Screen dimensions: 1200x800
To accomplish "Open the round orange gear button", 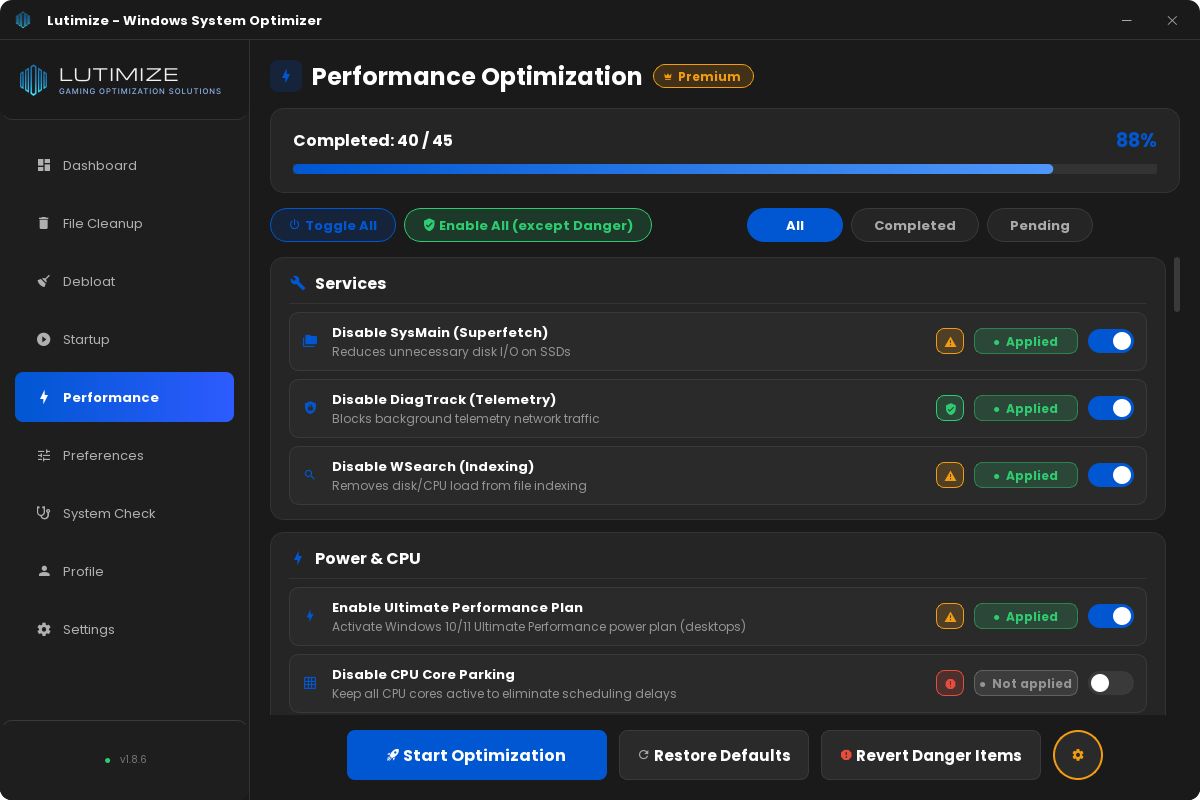I will pyautogui.click(x=1078, y=755).
